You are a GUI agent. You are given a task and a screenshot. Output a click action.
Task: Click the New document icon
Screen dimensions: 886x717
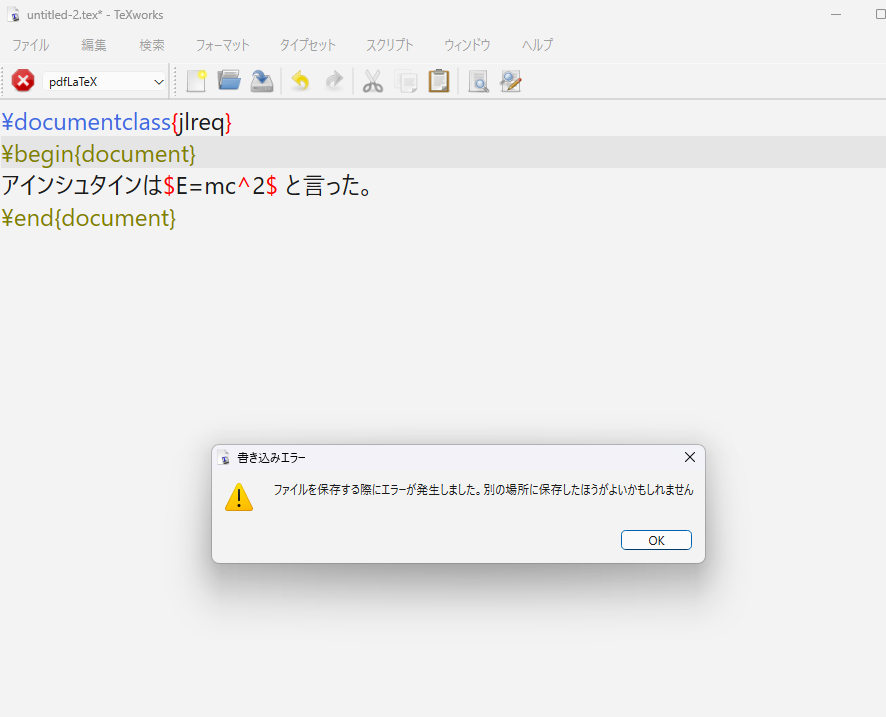(x=197, y=81)
